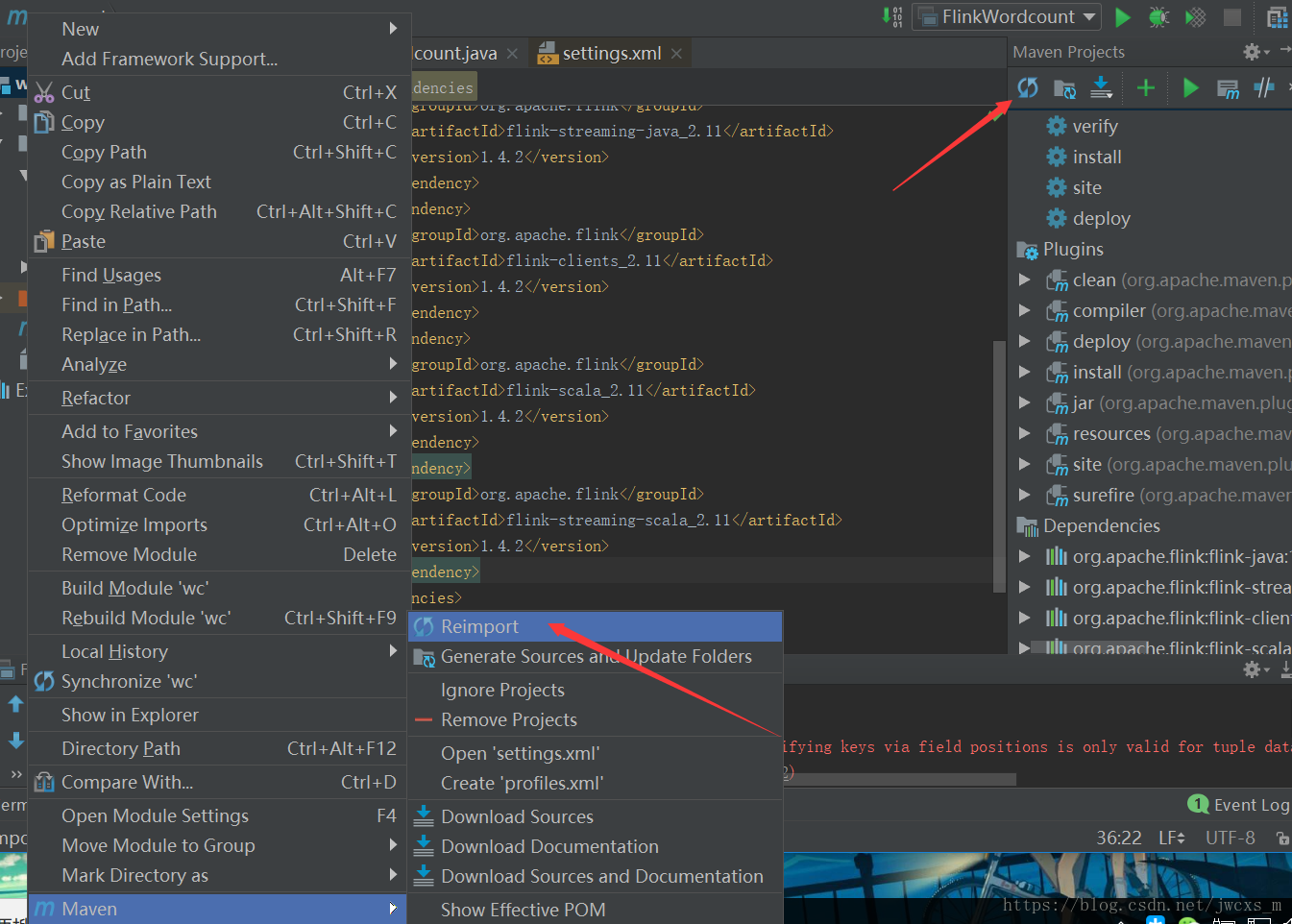Choose Cut from the context menu
The width and height of the screenshot is (1292, 924).
coord(217,92)
